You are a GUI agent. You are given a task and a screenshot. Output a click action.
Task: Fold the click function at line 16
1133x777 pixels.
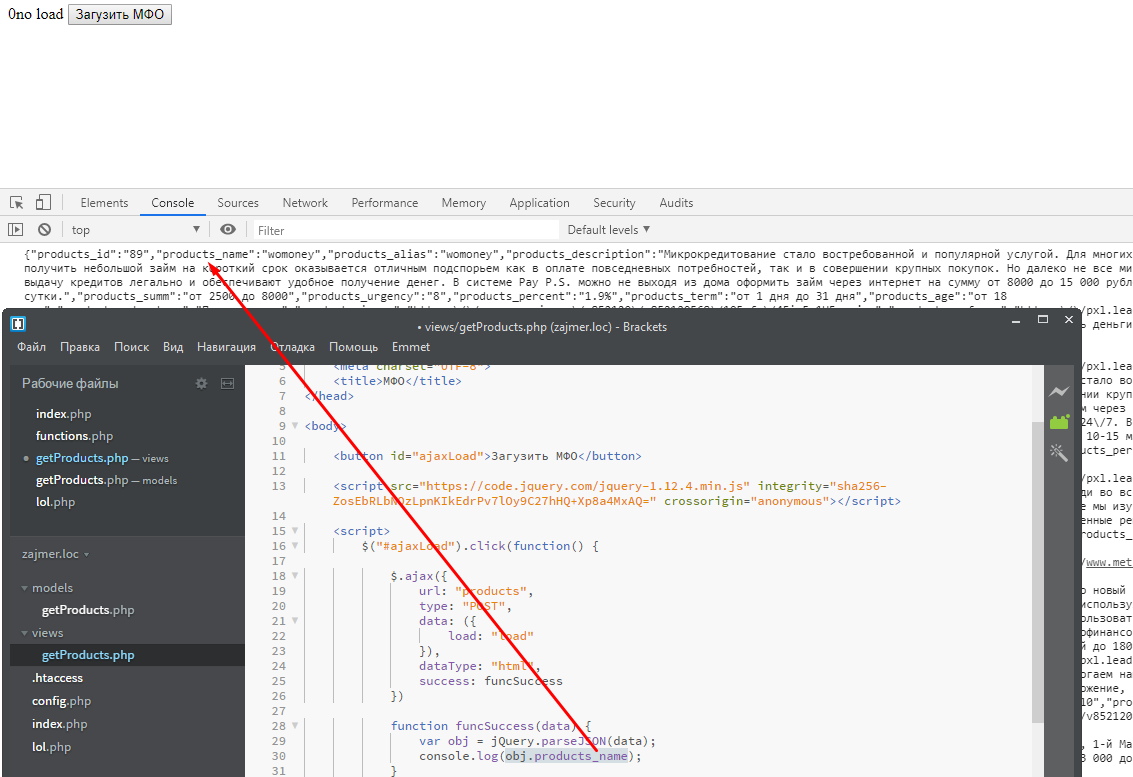tap(295, 546)
